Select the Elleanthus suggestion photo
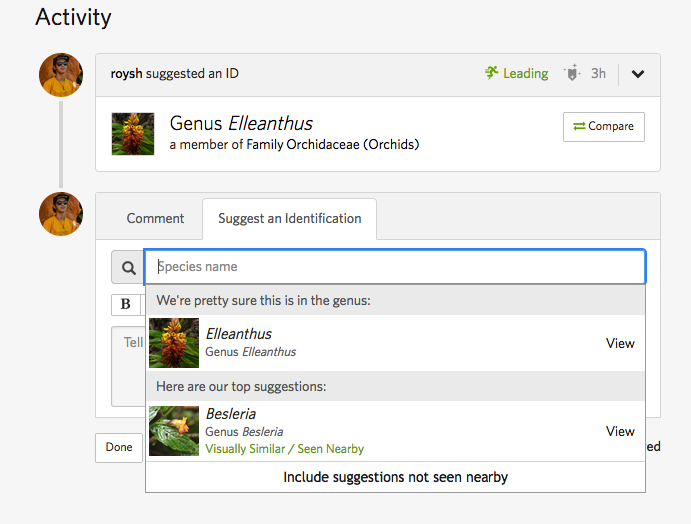The height and width of the screenshot is (524, 691). coord(174,343)
